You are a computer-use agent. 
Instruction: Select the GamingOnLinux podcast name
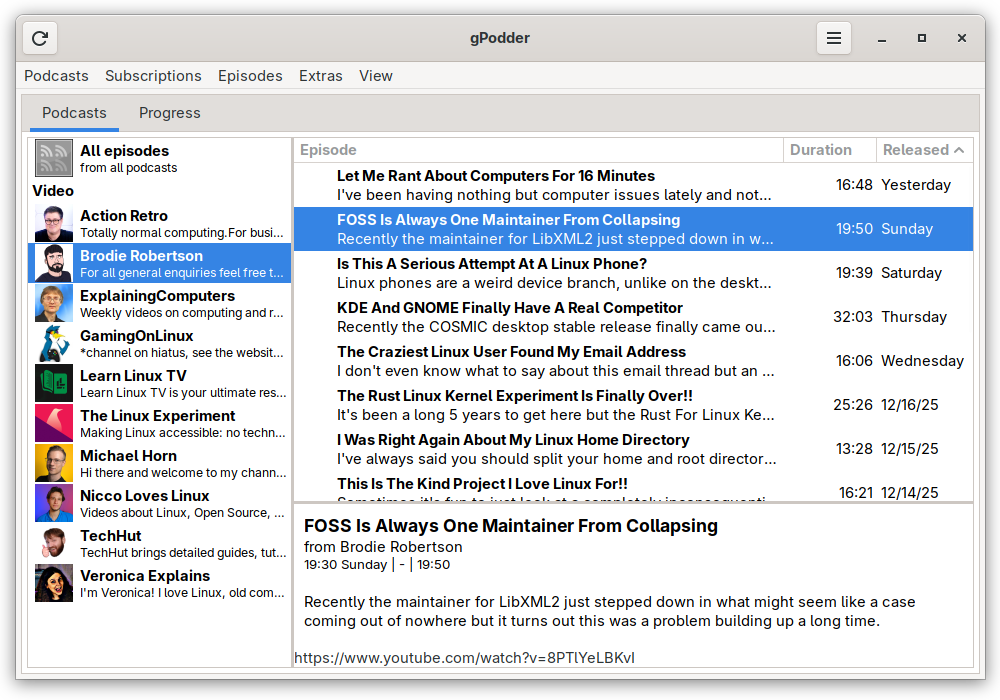coord(136,336)
